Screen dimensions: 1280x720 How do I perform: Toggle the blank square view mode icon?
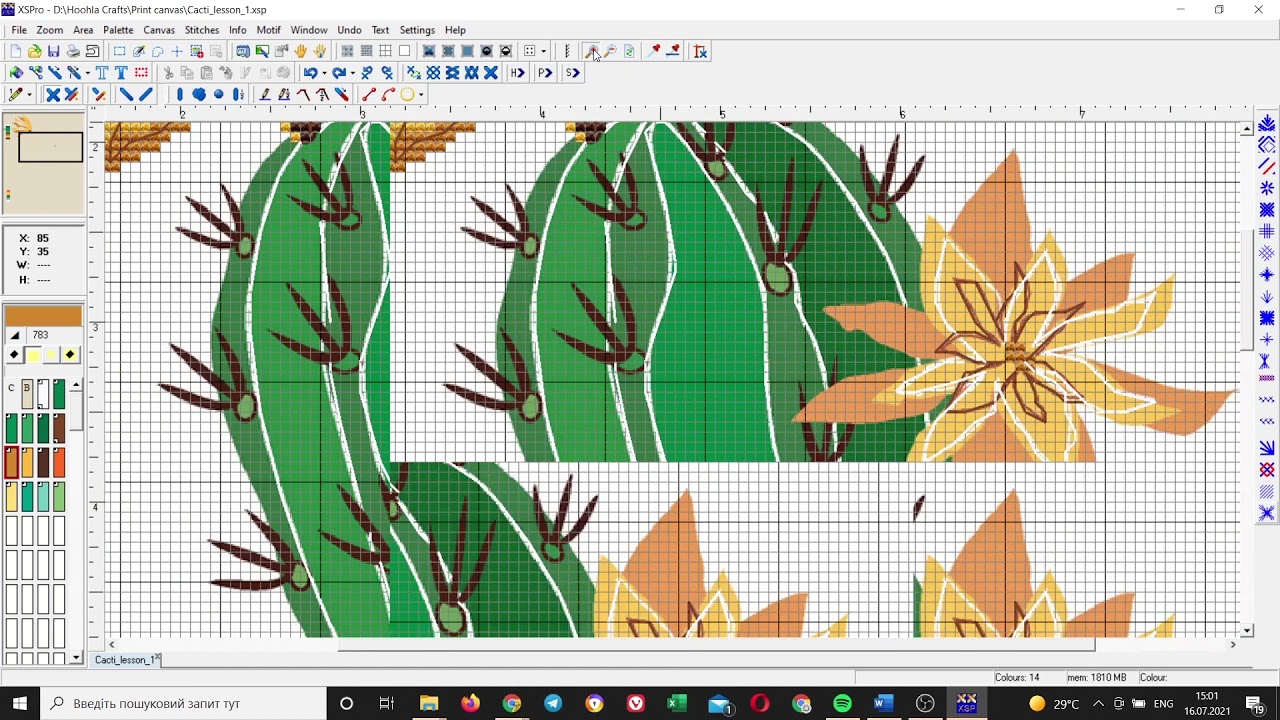[404, 51]
